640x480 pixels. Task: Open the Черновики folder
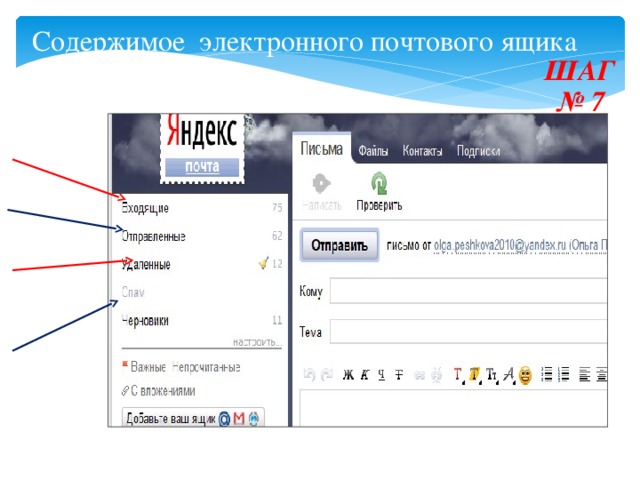click(x=145, y=320)
